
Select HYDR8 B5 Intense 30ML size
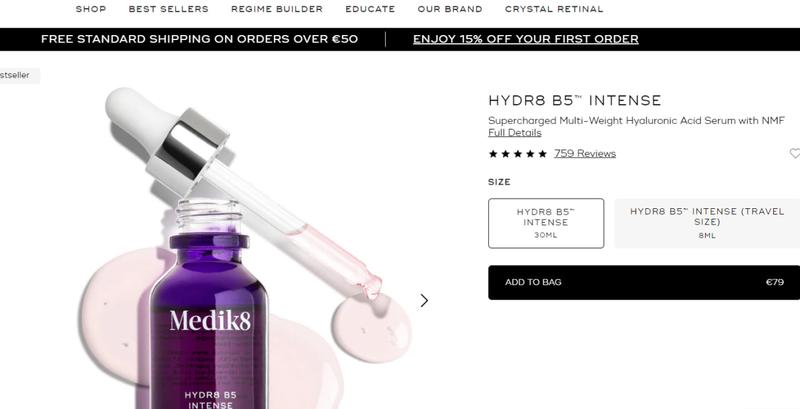click(x=546, y=223)
